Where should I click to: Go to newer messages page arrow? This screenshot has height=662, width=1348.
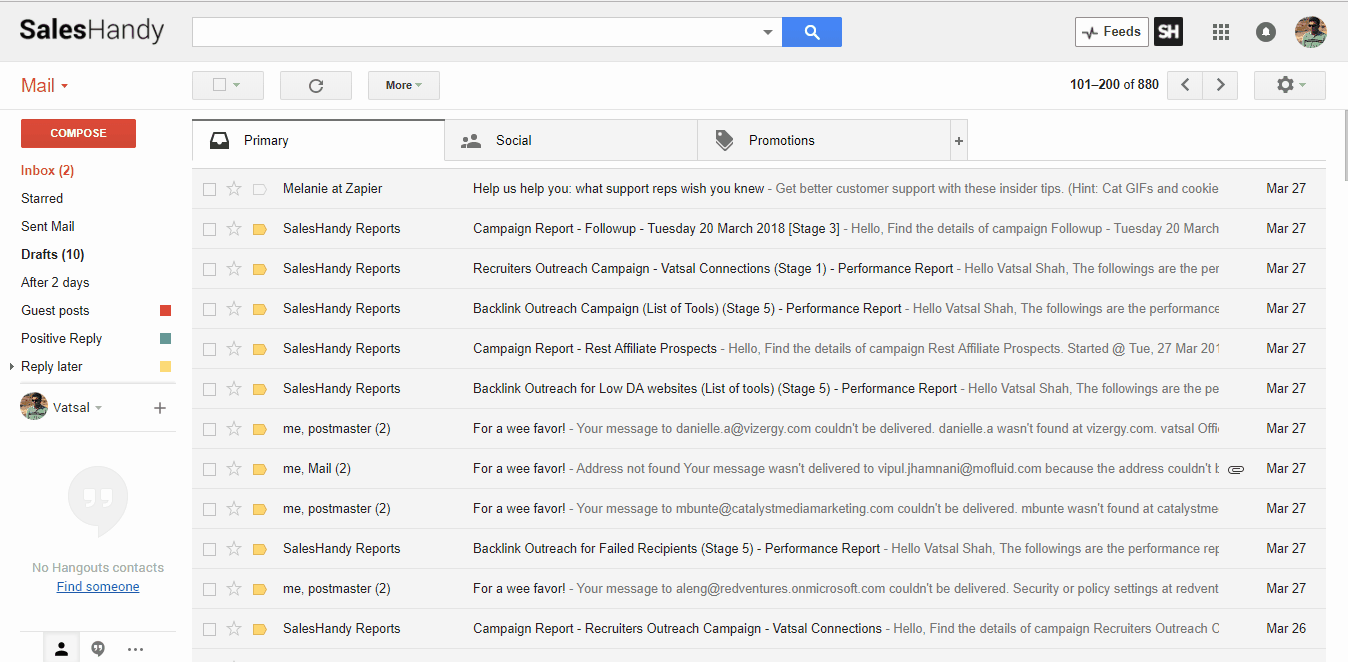[1185, 85]
